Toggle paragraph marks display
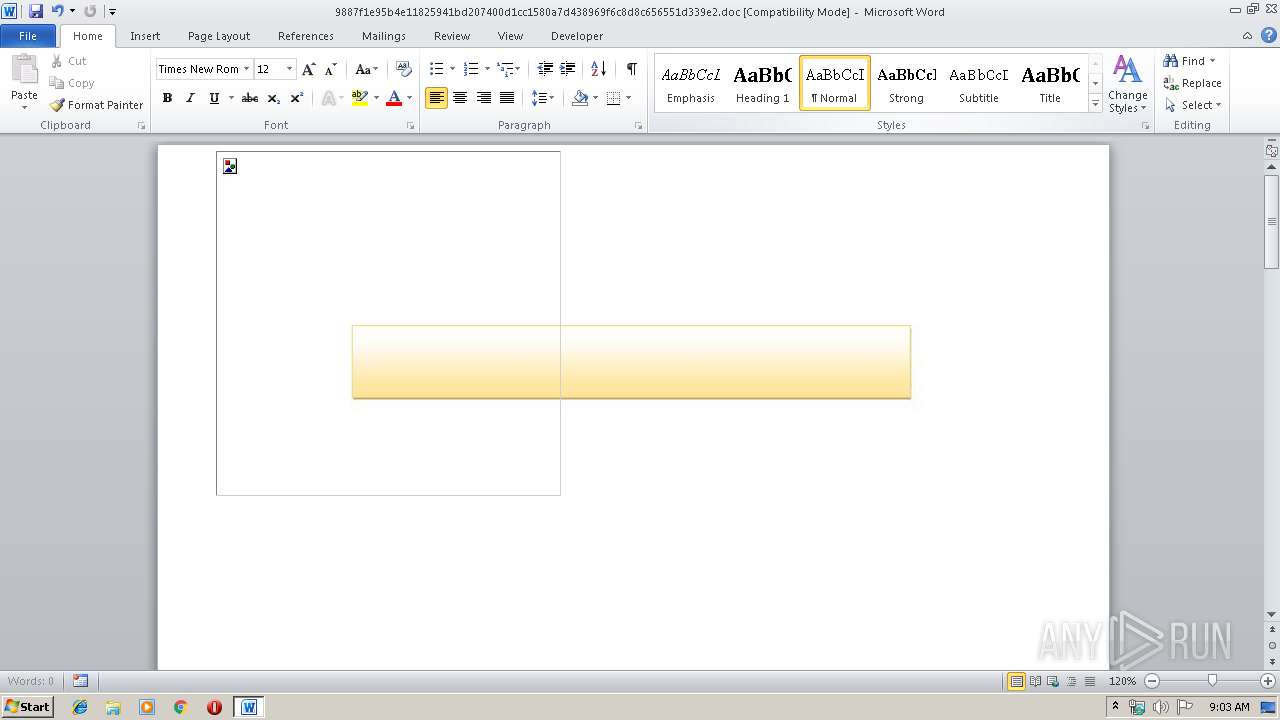1280x720 pixels. point(631,69)
